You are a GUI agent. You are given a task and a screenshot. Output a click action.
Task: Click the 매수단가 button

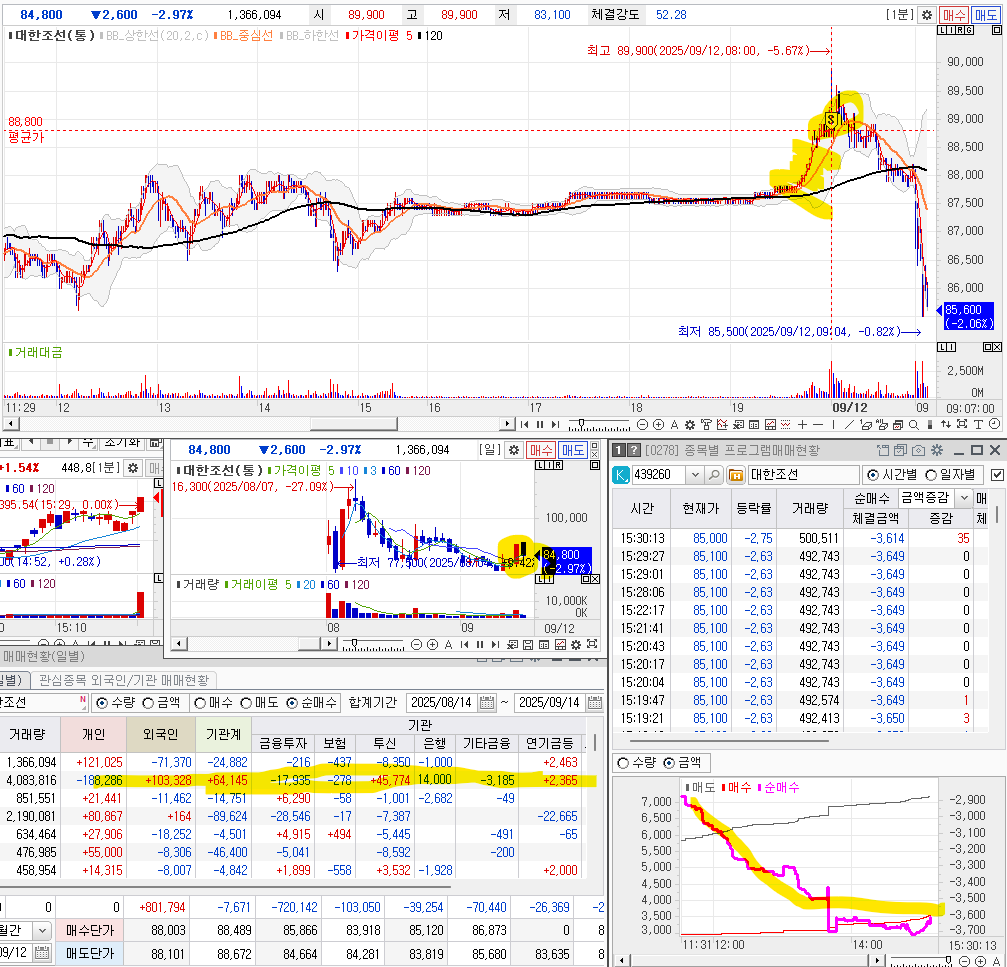click(90, 930)
